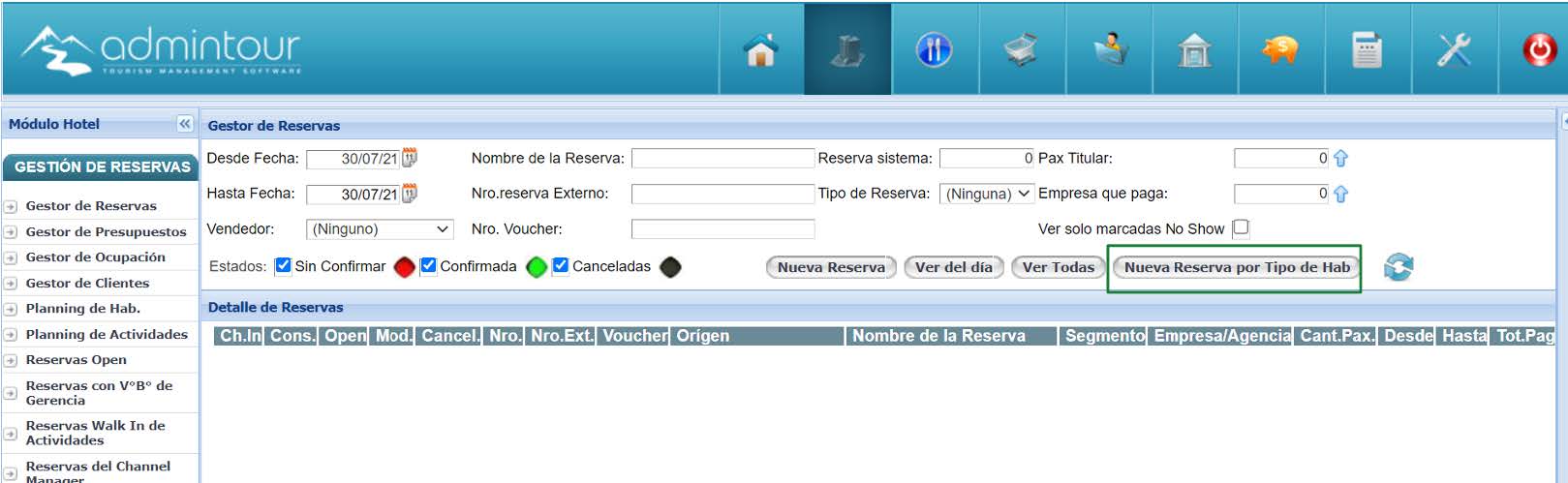1568x483 pixels.
Task: Open the piggy bank module icon
Action: [x=1280, y=49]
